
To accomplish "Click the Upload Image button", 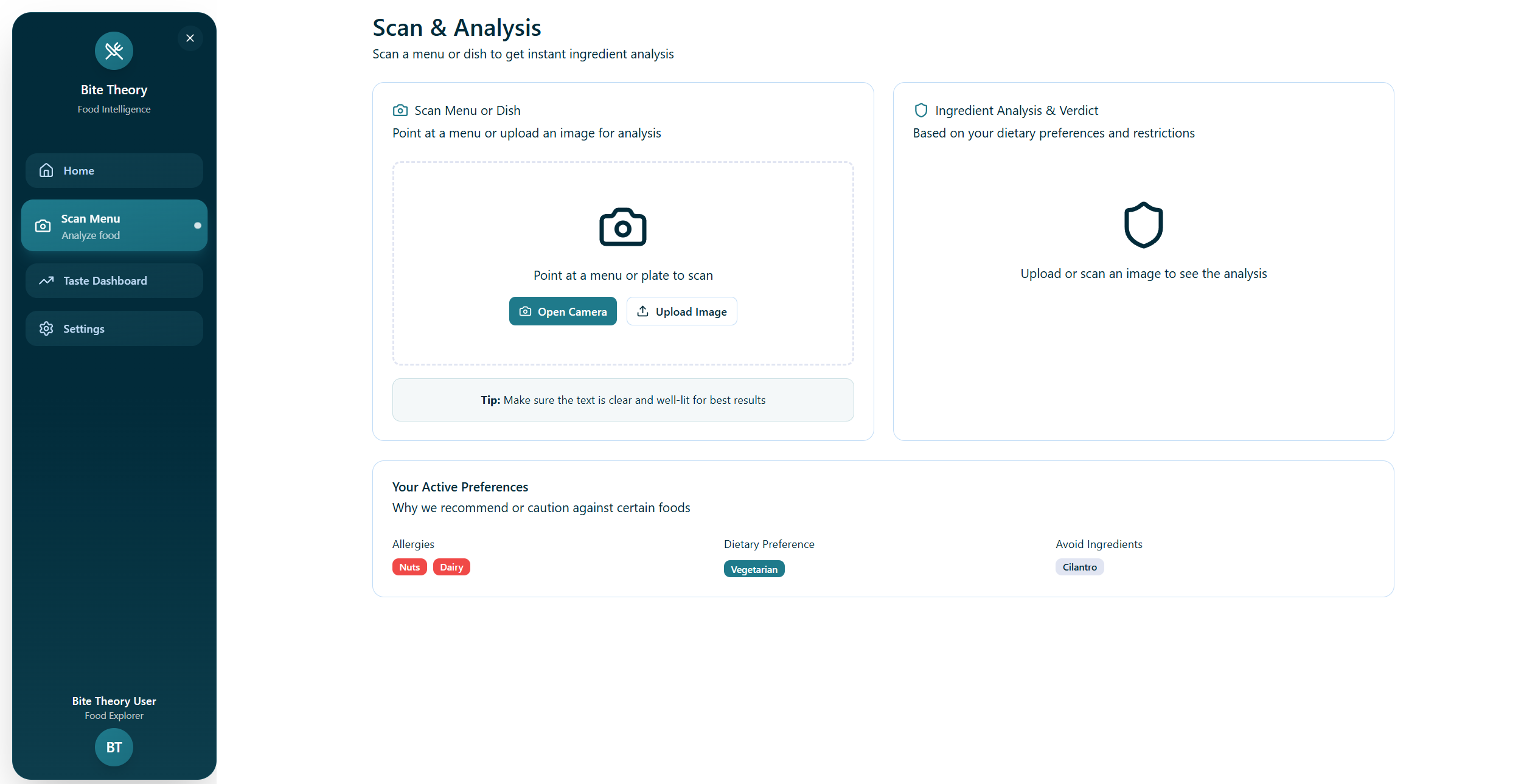I will 681,311.
